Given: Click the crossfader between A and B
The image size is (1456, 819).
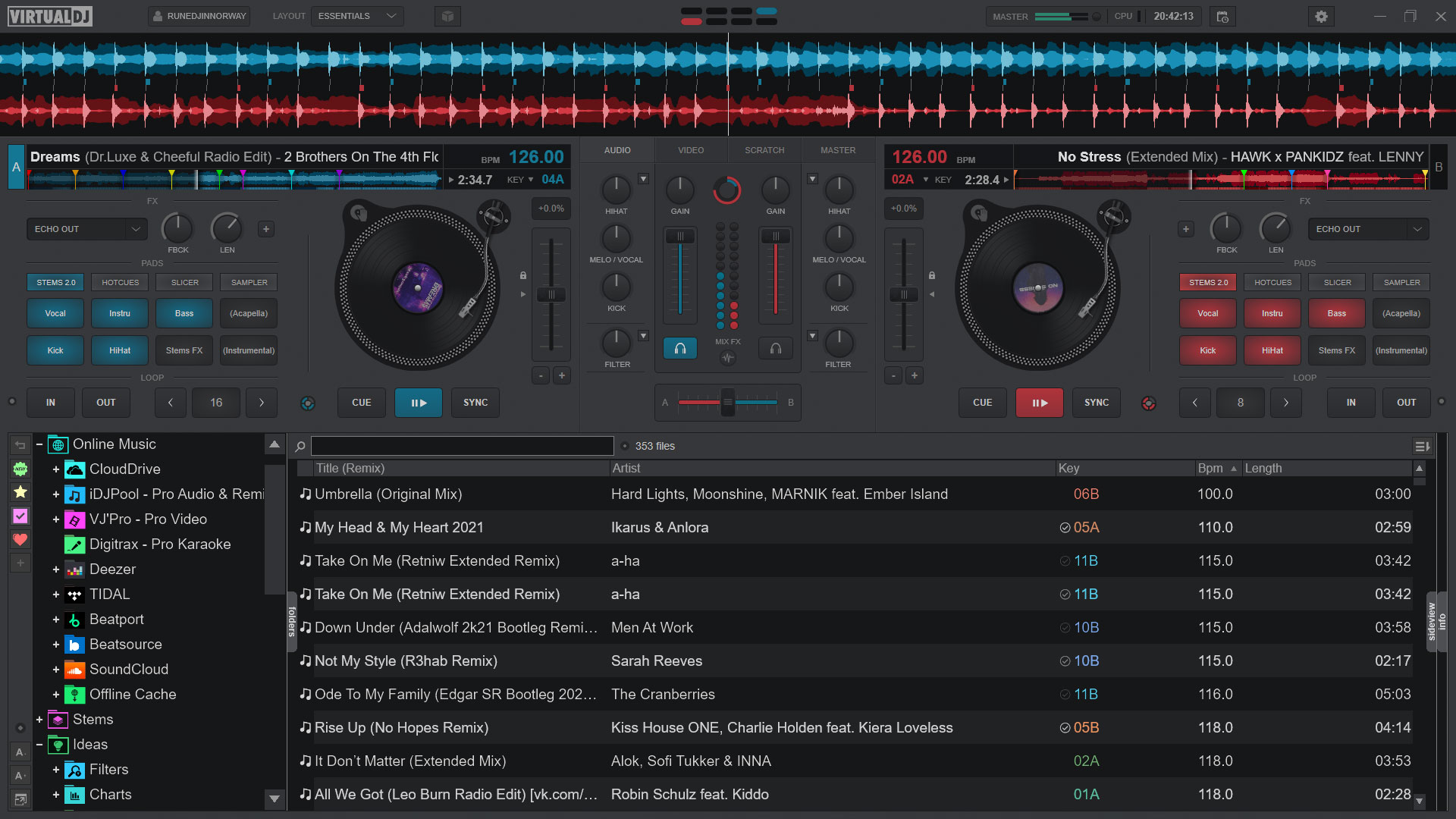Looking at the screenshot, I should (x=727, y=402).
